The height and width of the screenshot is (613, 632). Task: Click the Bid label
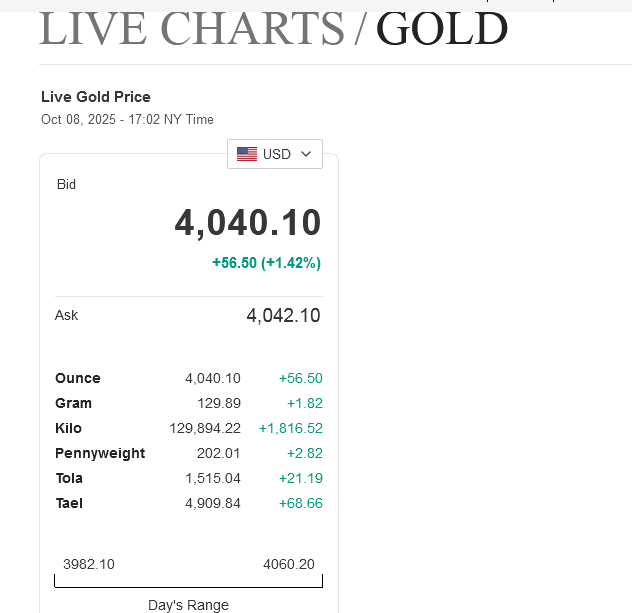[x=66, y=185]
